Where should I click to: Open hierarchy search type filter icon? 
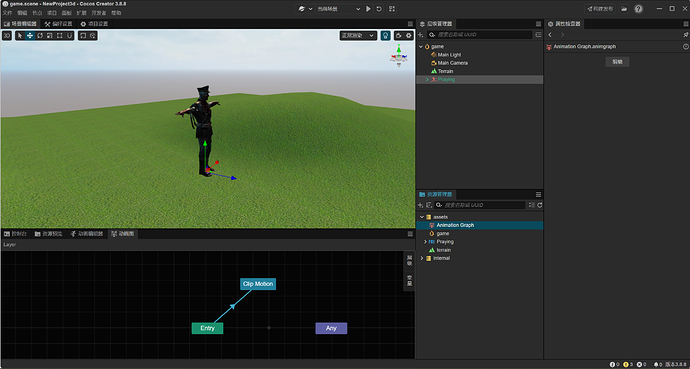(432, 35)
